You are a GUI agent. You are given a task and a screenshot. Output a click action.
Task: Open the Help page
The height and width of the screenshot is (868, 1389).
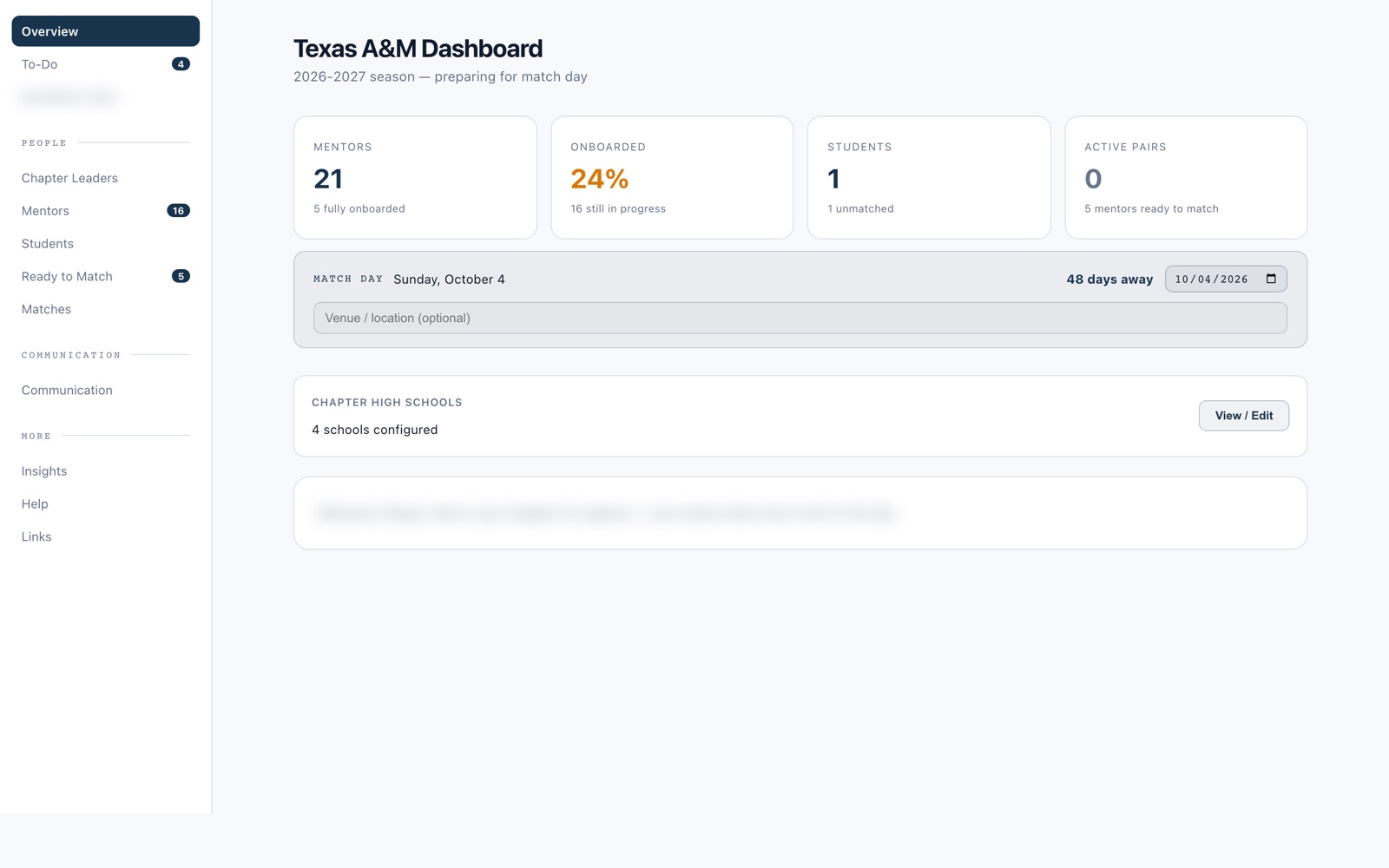(106, 504)
